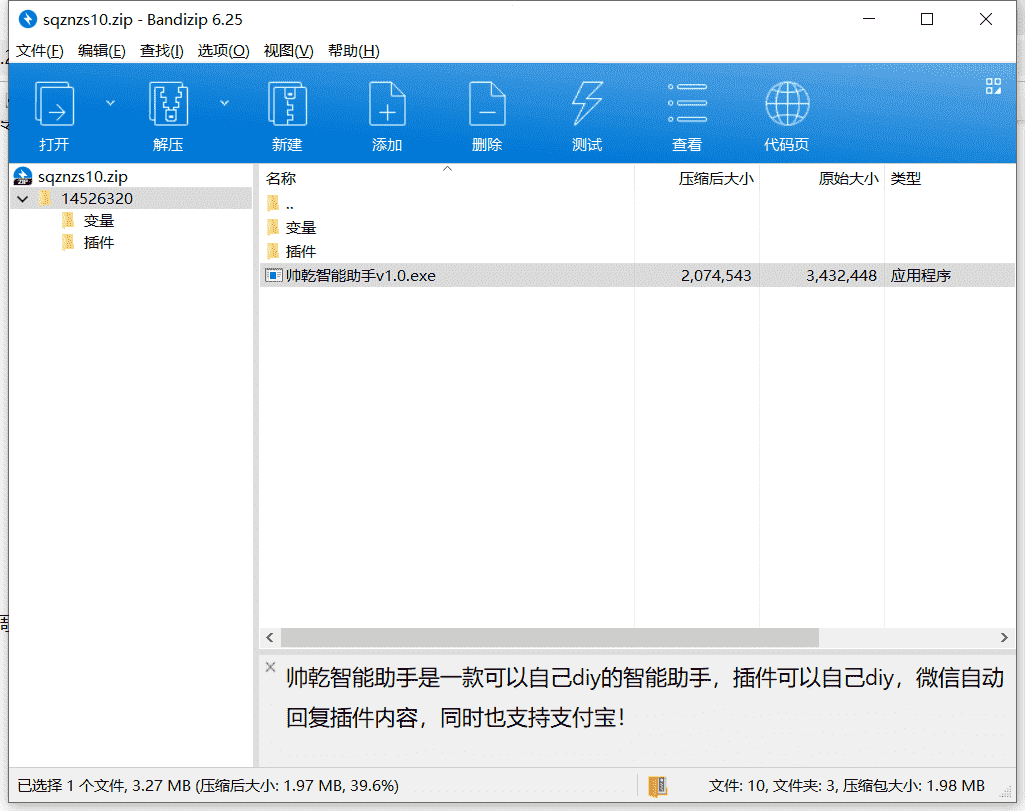Click the 解压 (Extract) toolbar icon
This screenshot has width=1025, height=811.
[169, 104]
